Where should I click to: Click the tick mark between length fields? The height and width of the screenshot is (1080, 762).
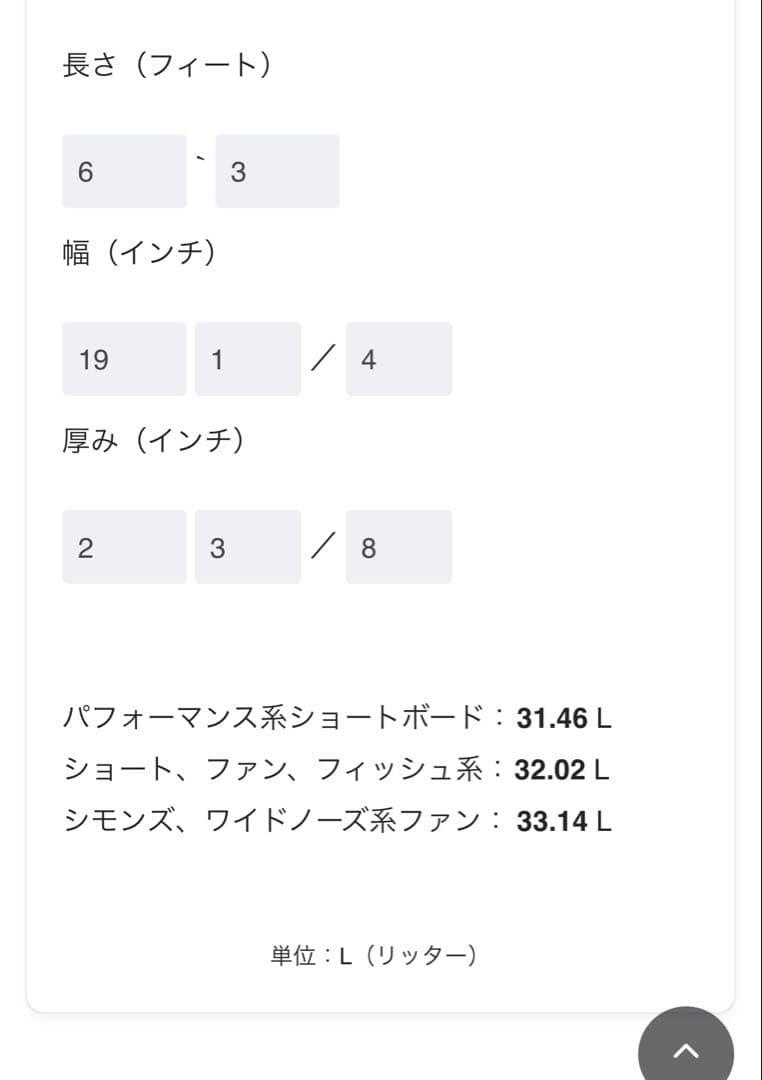click(201, 157)
